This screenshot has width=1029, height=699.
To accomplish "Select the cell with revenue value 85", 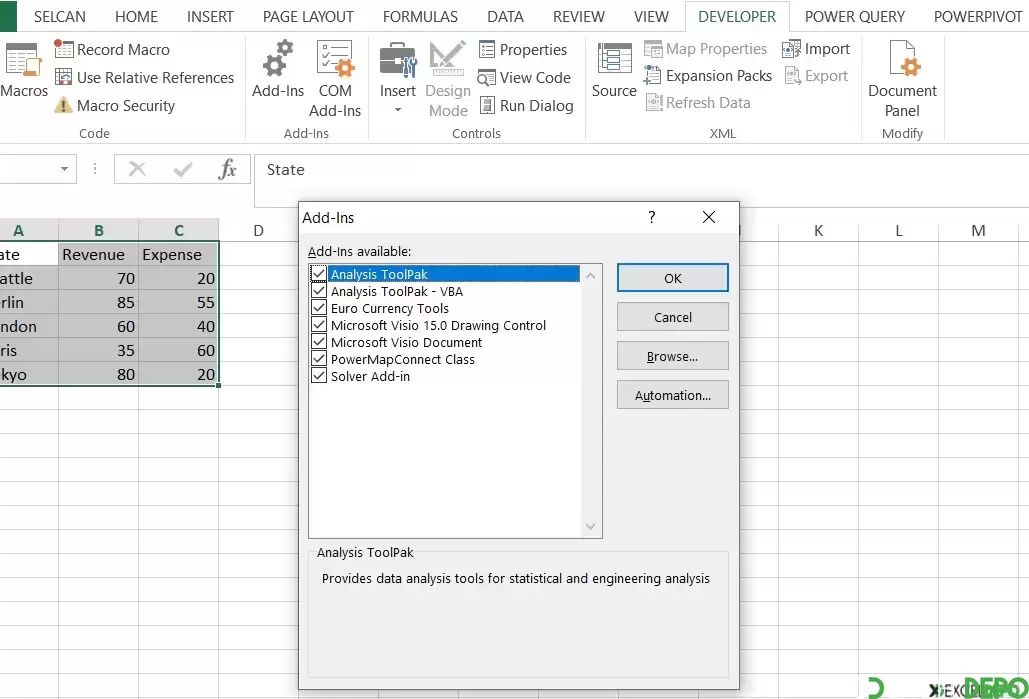I will (x=98, y=303).
